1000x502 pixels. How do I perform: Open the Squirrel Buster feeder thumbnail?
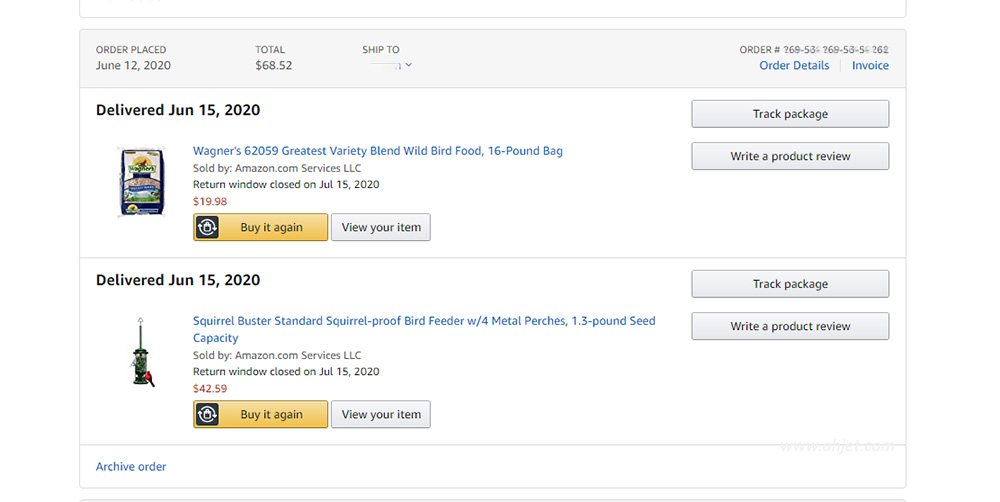click(x=142, y=352)
